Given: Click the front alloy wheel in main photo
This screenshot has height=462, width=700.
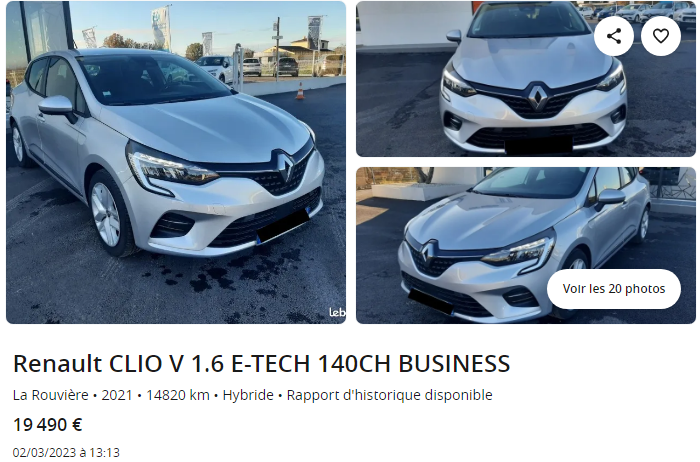Looking at the screenshot, I should (106, 214).
